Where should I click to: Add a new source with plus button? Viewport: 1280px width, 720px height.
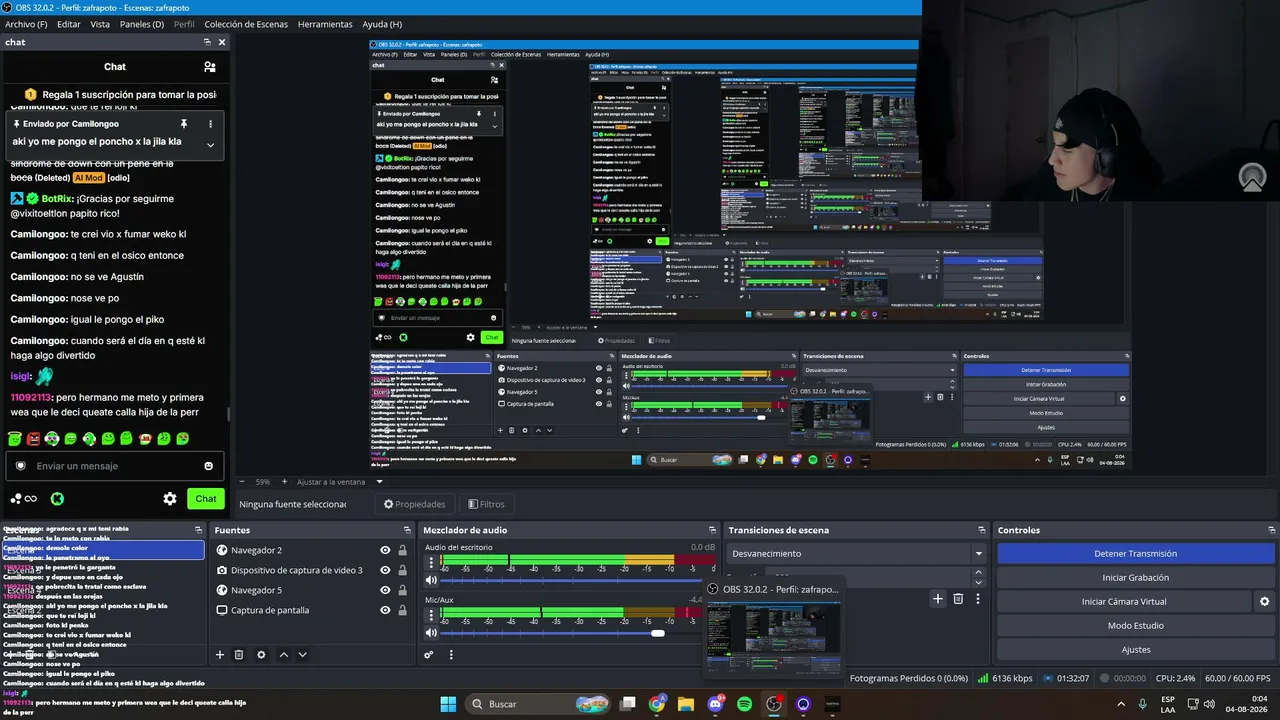[220, 655]
